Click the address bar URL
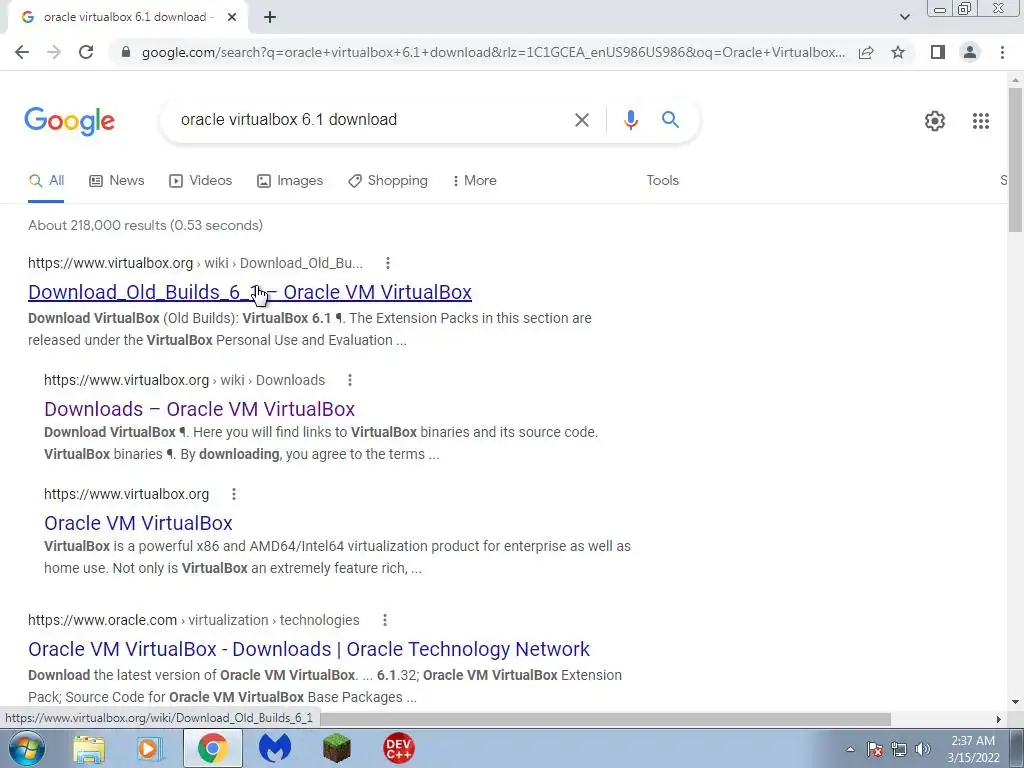1024x768 pixels. tap(493, 52)
